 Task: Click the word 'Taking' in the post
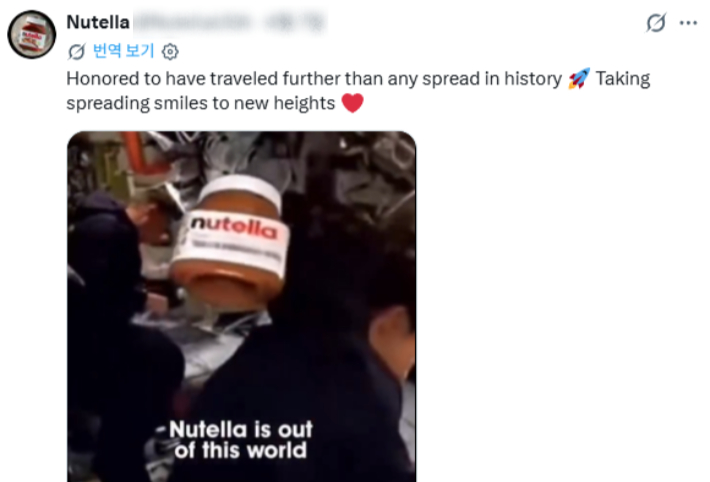623,79
